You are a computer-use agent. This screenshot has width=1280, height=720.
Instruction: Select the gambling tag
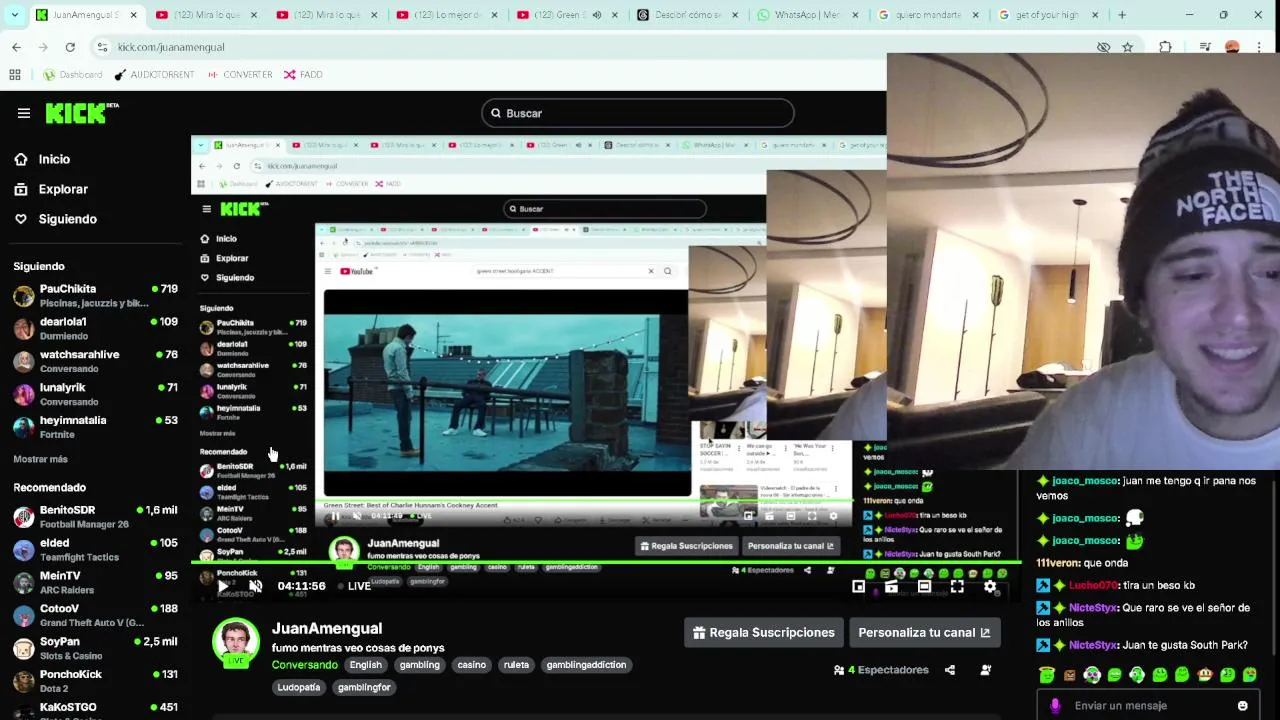coord(419,665)
